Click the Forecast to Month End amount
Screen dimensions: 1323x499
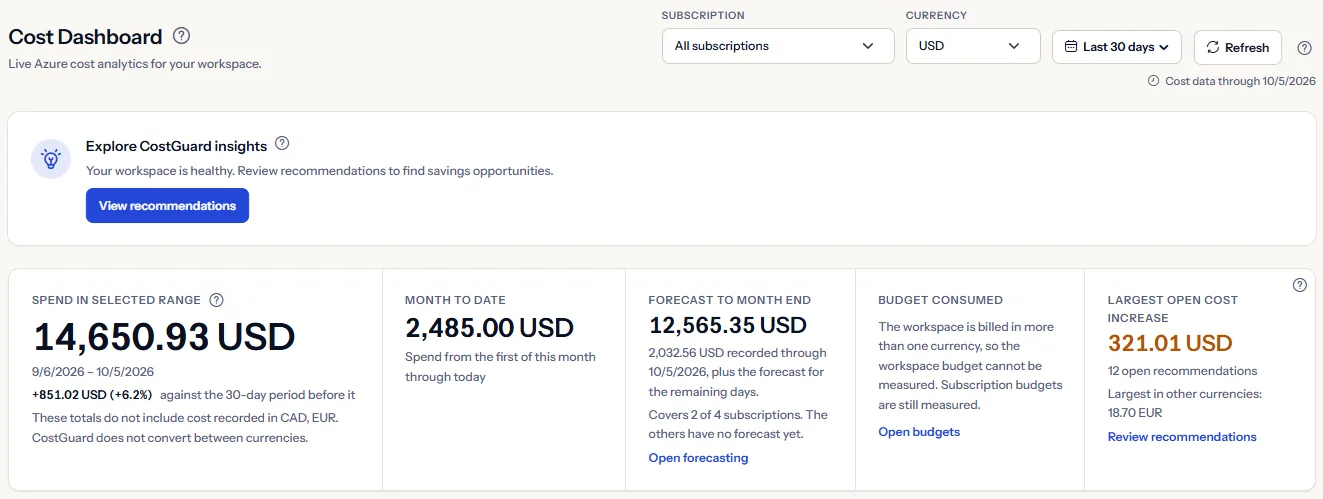coord(727,326)
